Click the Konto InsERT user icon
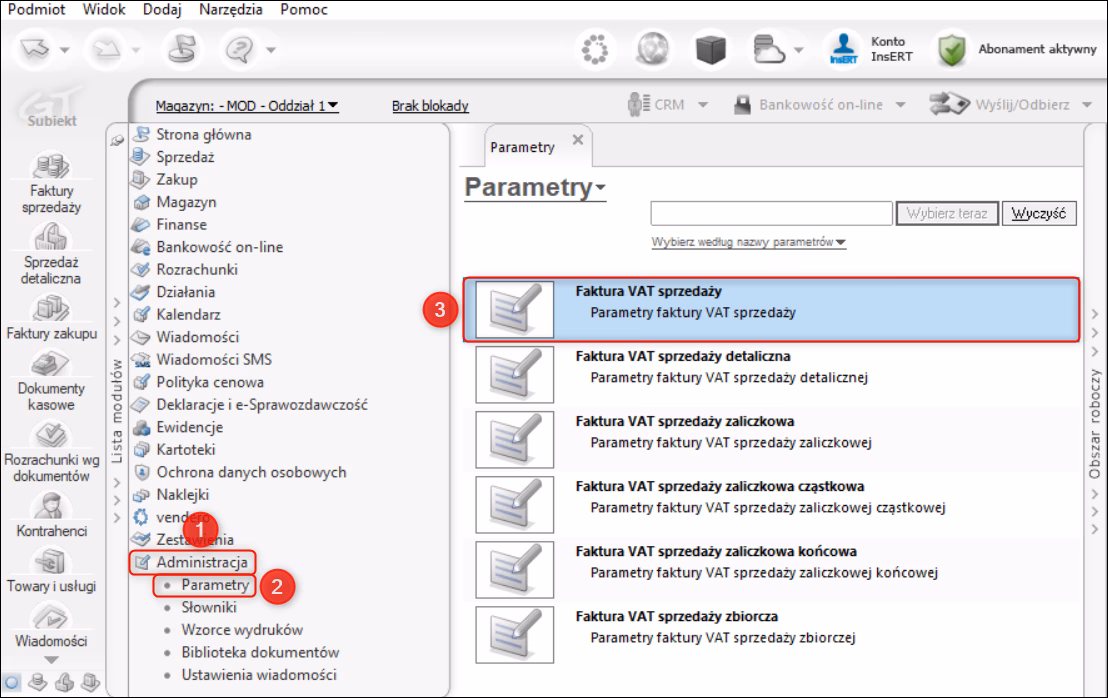Screen dimensions: 1108x698 coord(843,49)
